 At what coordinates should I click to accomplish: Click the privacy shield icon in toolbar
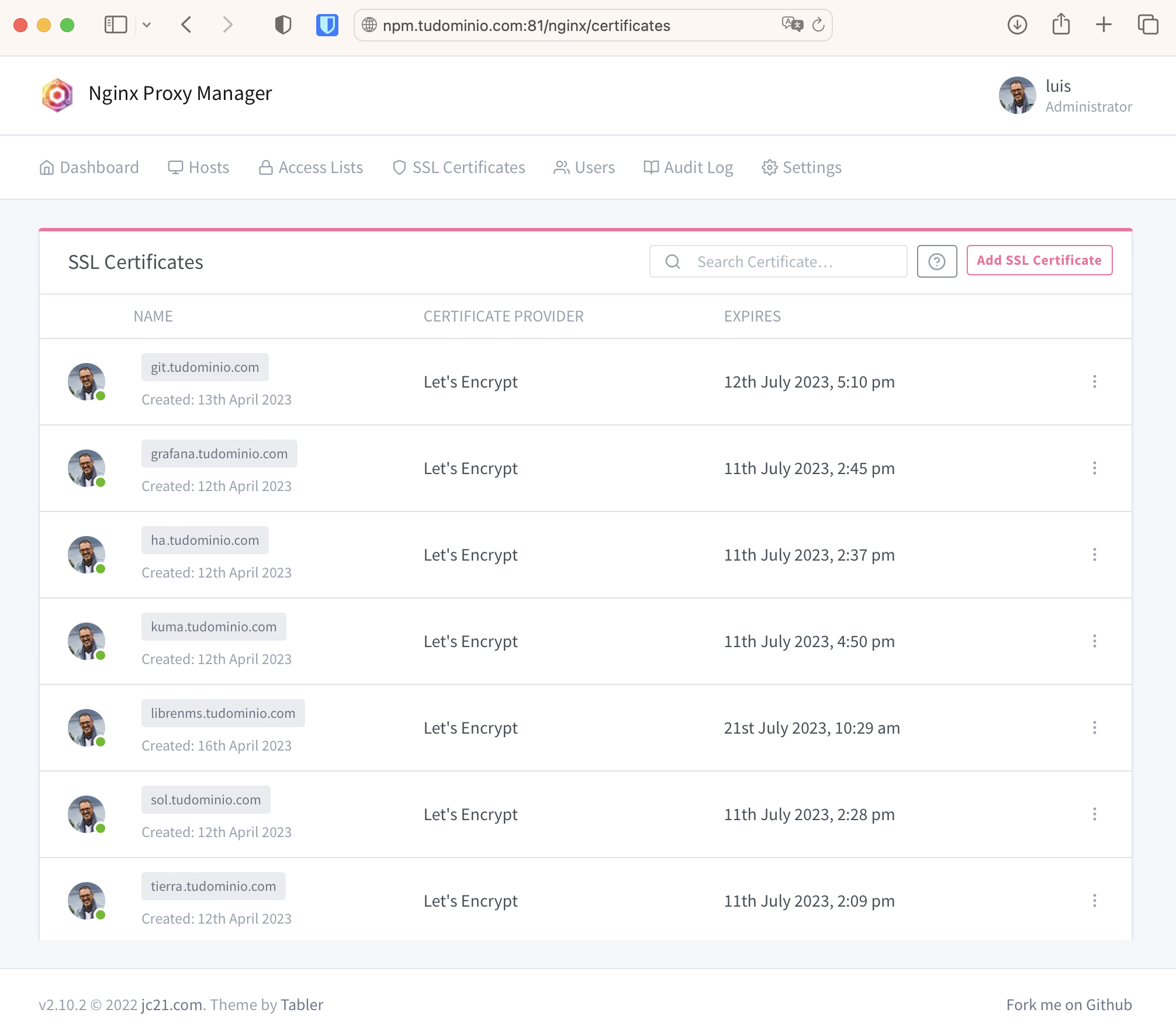click(x=283, y=25)
